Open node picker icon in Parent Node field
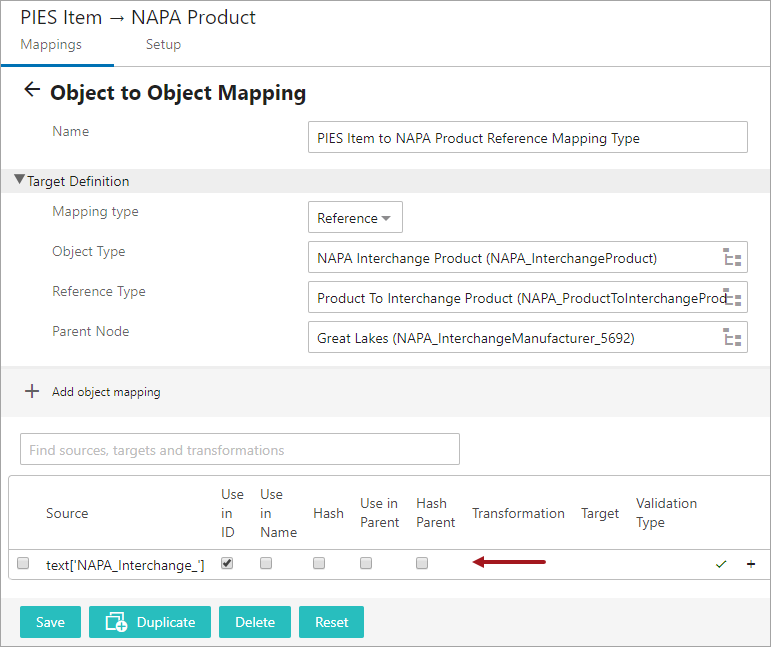Image resolution: width=771 pixels, height=647 pixels. click(x=732, y=337)
